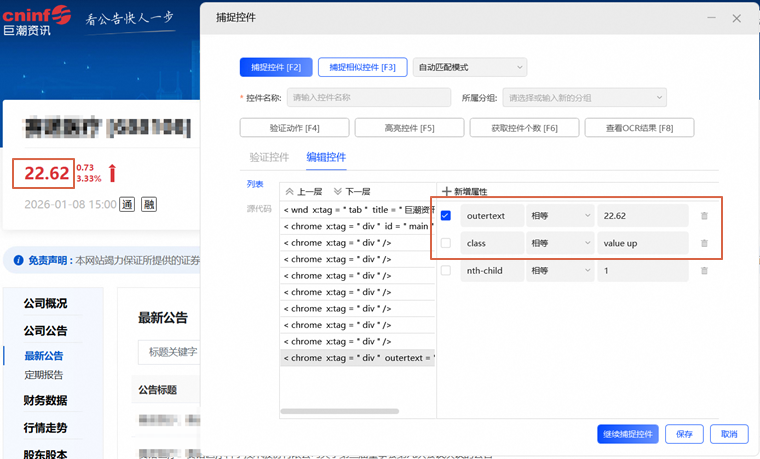
Task: Check the nth-child attribute checkbox
Action: pos(446,270)
